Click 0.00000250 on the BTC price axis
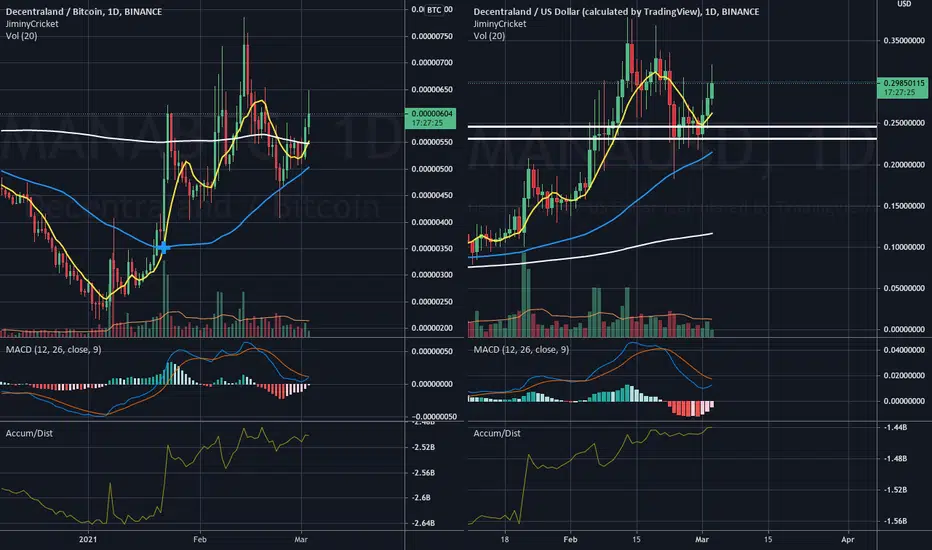 coord(432,302)
